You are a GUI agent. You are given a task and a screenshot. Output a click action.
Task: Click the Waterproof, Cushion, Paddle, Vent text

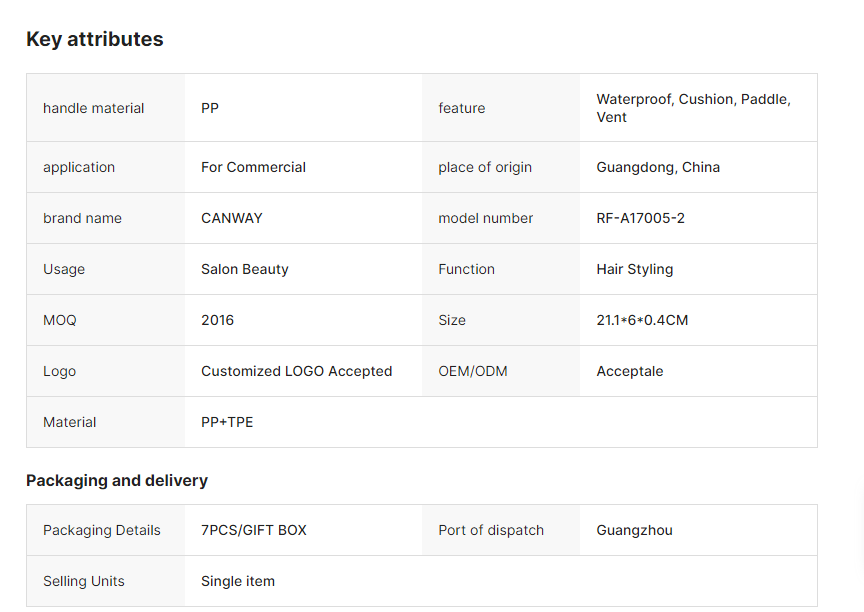693,108
